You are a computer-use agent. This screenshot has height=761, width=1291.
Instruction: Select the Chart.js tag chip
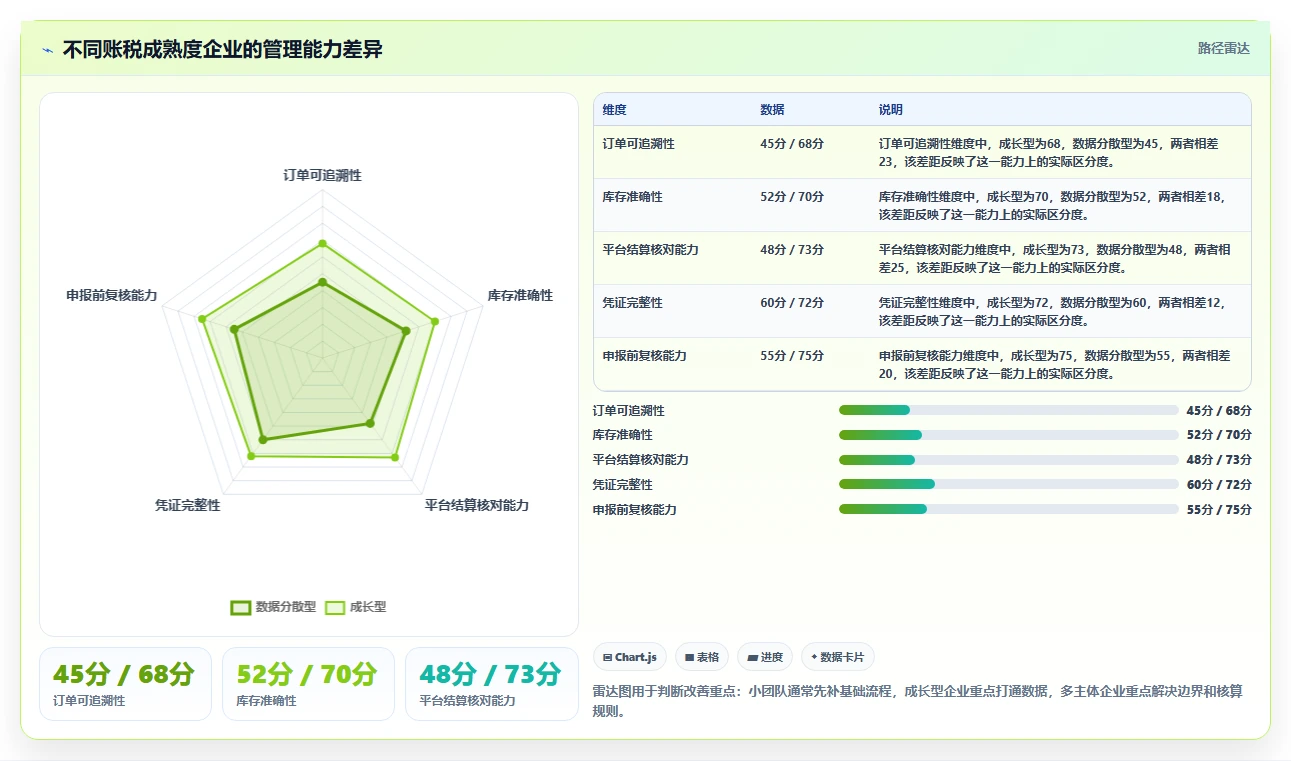point(630,657)
